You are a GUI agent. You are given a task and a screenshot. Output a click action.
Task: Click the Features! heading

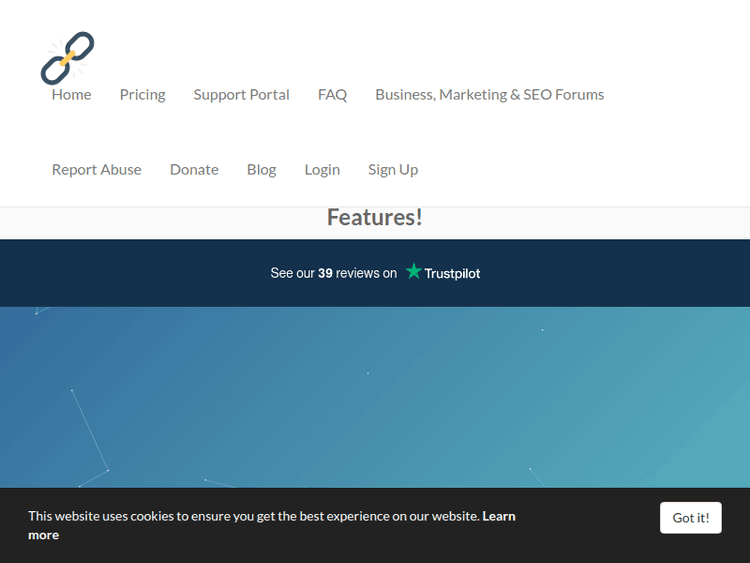pos(374,218)
